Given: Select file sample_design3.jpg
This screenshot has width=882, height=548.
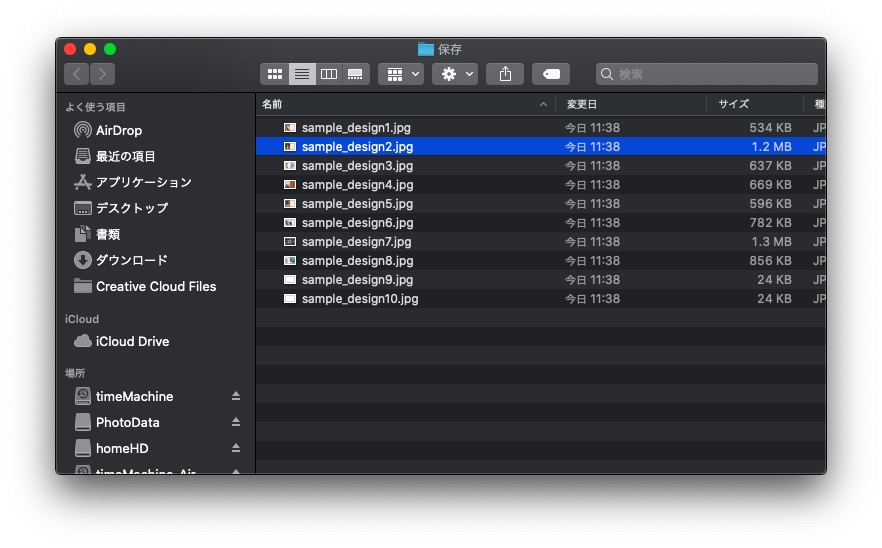Looking at the screenshot, I should 541,166.
